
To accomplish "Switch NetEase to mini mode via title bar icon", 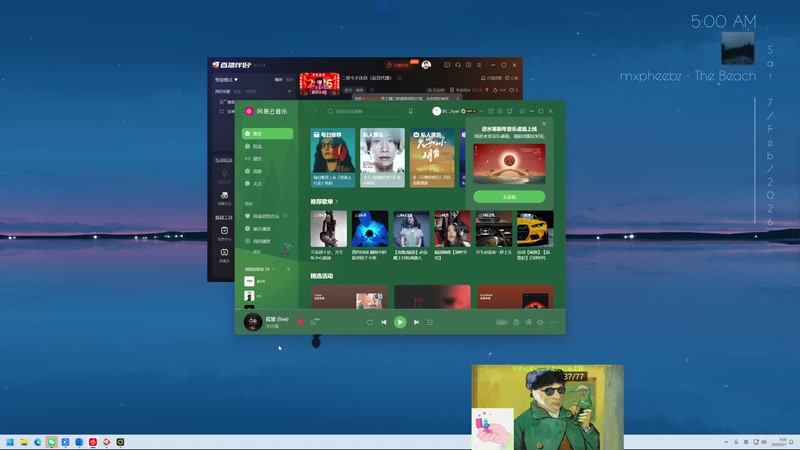I will pyautogui.click(x=522, y=111).
